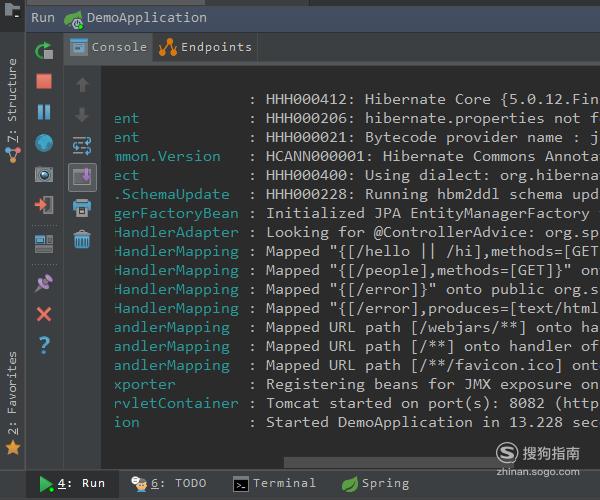Rerun DemoApplication with green rerun icon
This screenshot has height=500, width=600.
click(x=44, y=50)
